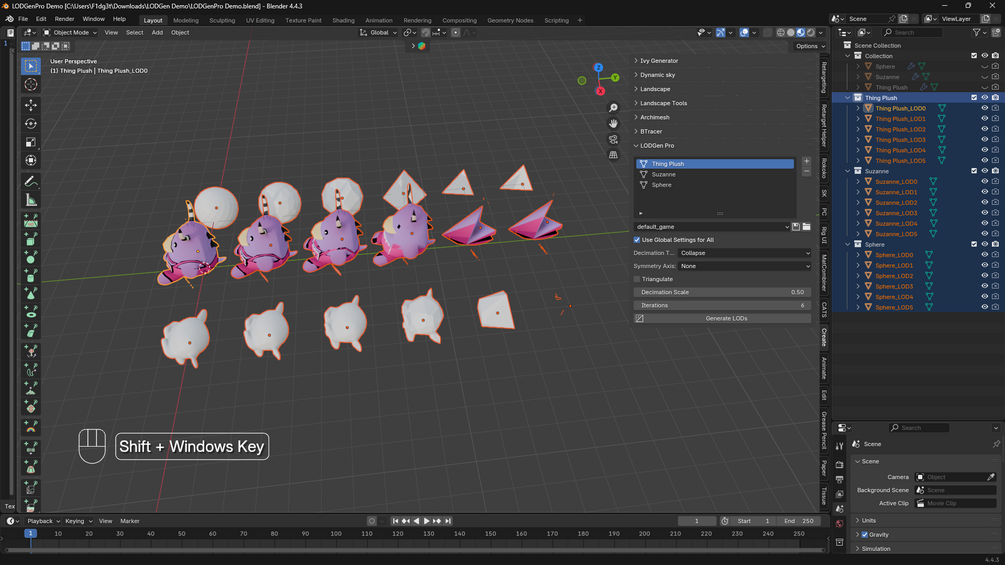This screenshot has height=565, width=1005.
Task: Activate the Select Box tool
Action: click(31, 65)
